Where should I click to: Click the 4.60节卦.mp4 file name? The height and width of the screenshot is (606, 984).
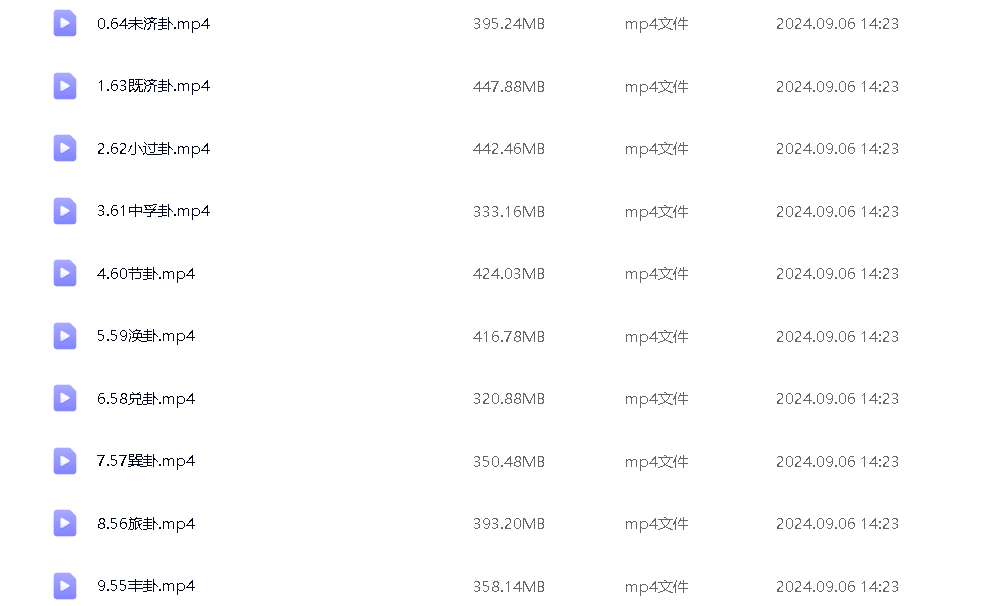[146, 274]
